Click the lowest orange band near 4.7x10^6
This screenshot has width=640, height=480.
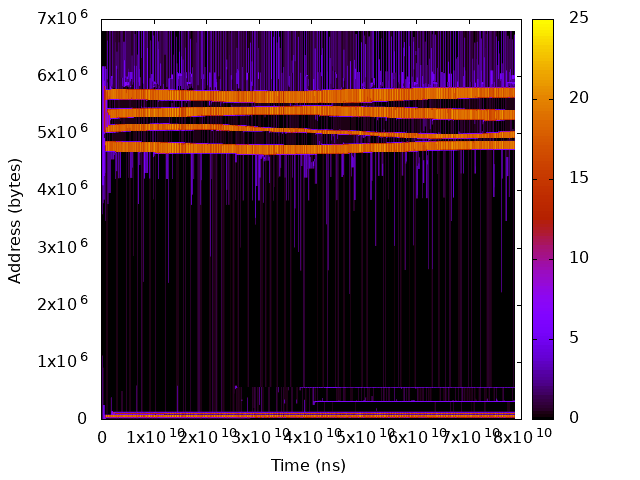[x=308, y=149]
